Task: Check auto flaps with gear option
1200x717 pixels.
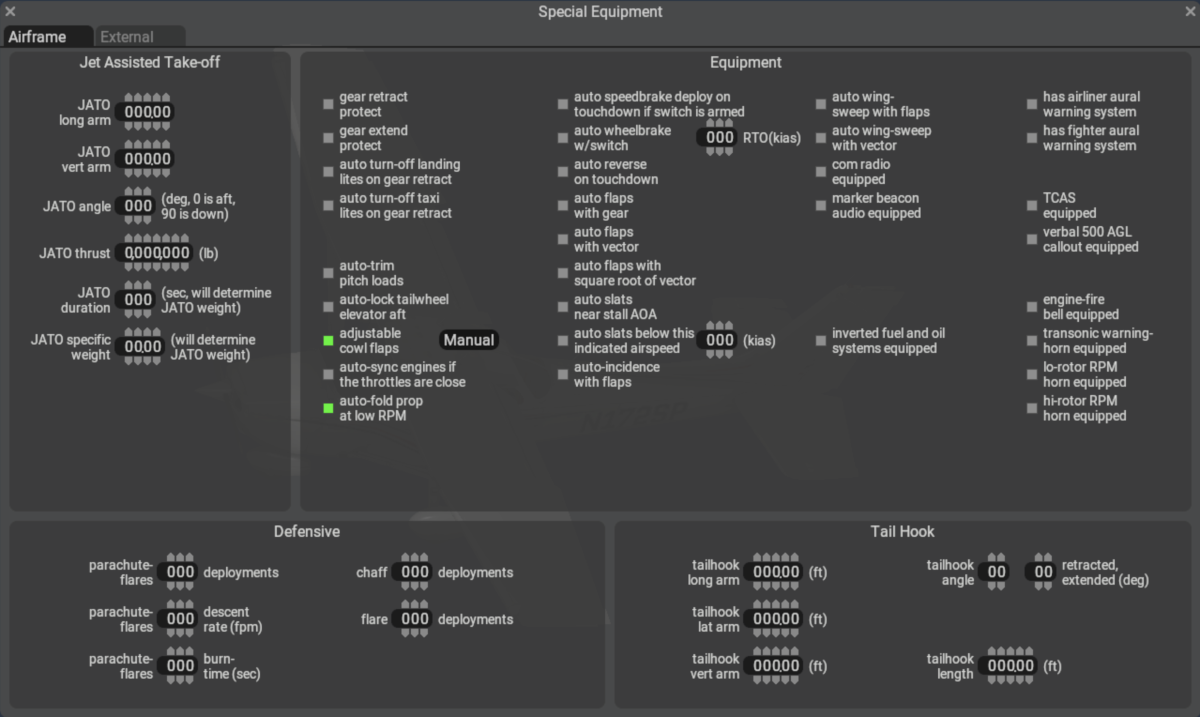Action: pos(563,206)
